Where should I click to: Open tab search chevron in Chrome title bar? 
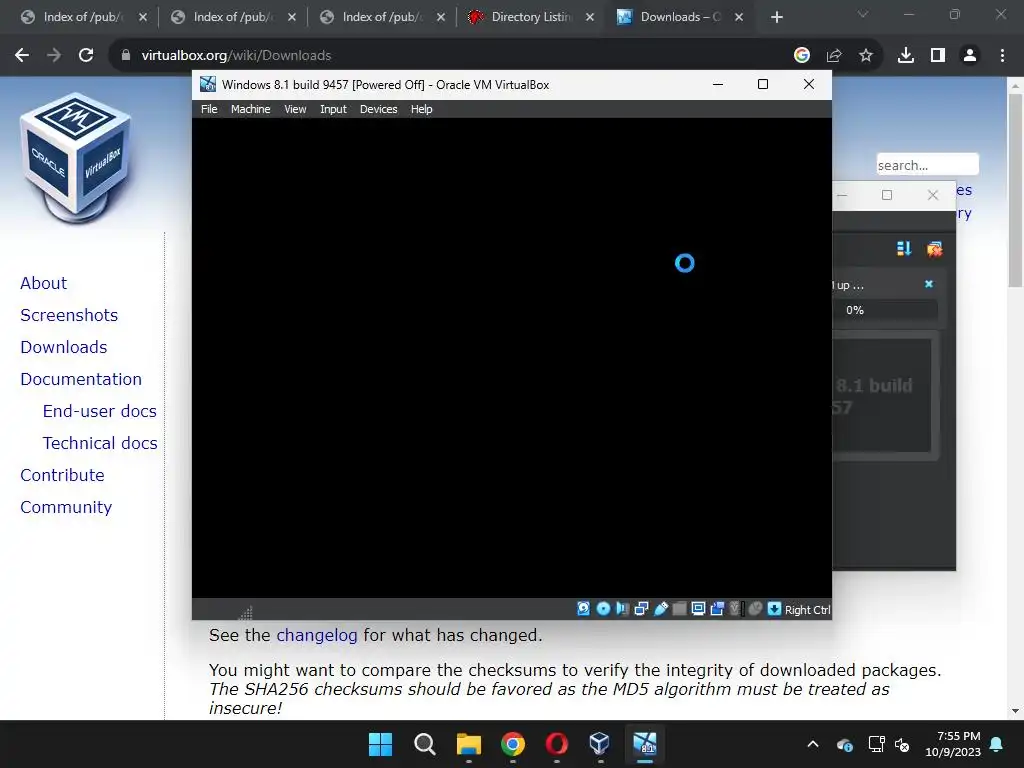pyautogui.click(x=863, y=14)
